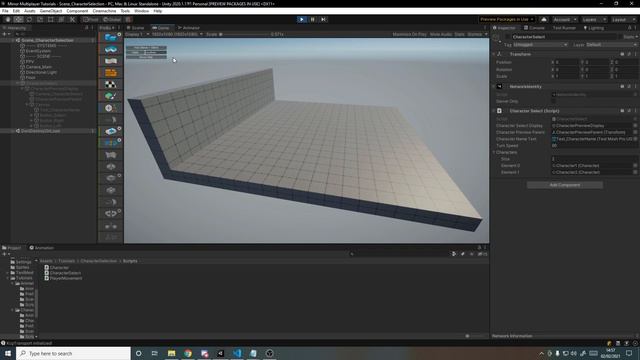Open the Transform component help icon
The height and width of the screenshot is (360, 640).
click(622, 54)
